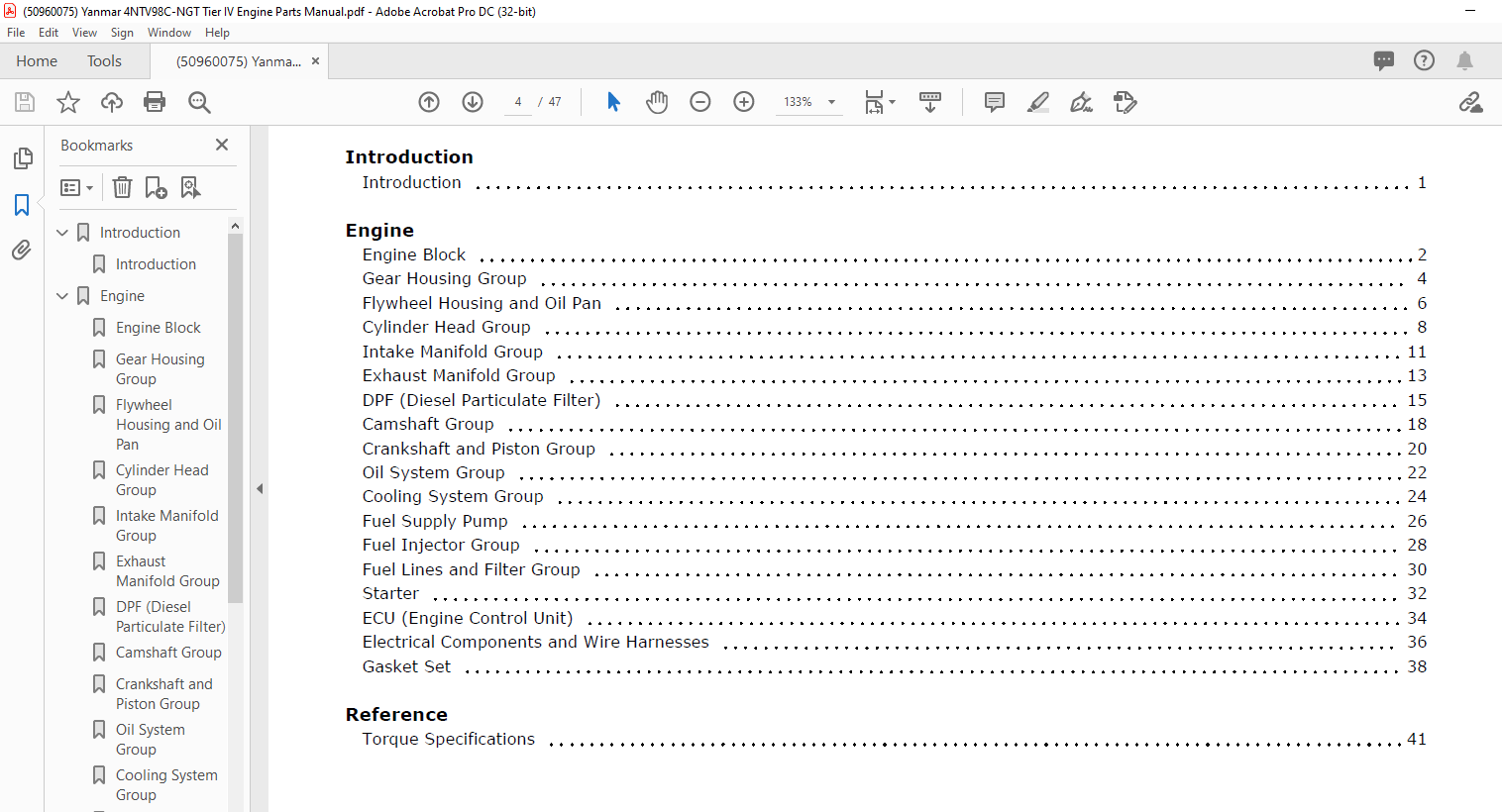Select Engine Block bookmark
Screen dimensions: 1502x812
[158, 328]
